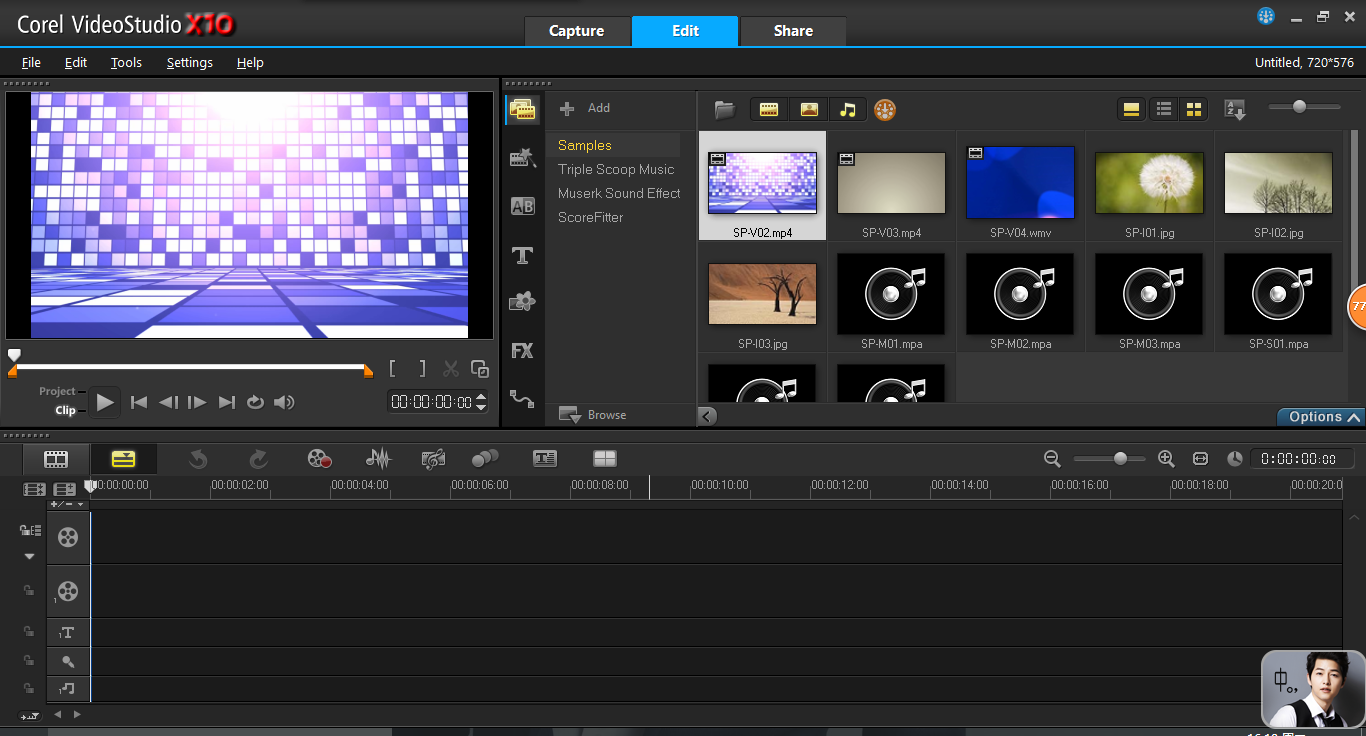
Task: Click timecode stepper up arrow
Action: 481,397
